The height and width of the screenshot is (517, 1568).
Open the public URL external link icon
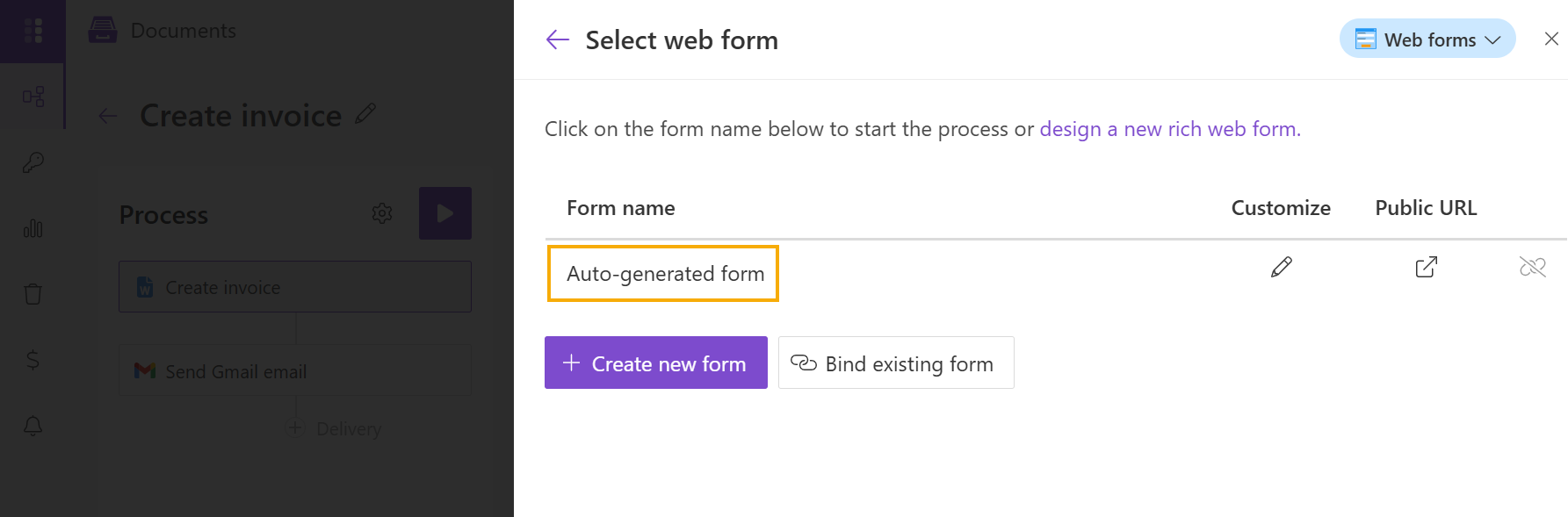pos(1425,266)
